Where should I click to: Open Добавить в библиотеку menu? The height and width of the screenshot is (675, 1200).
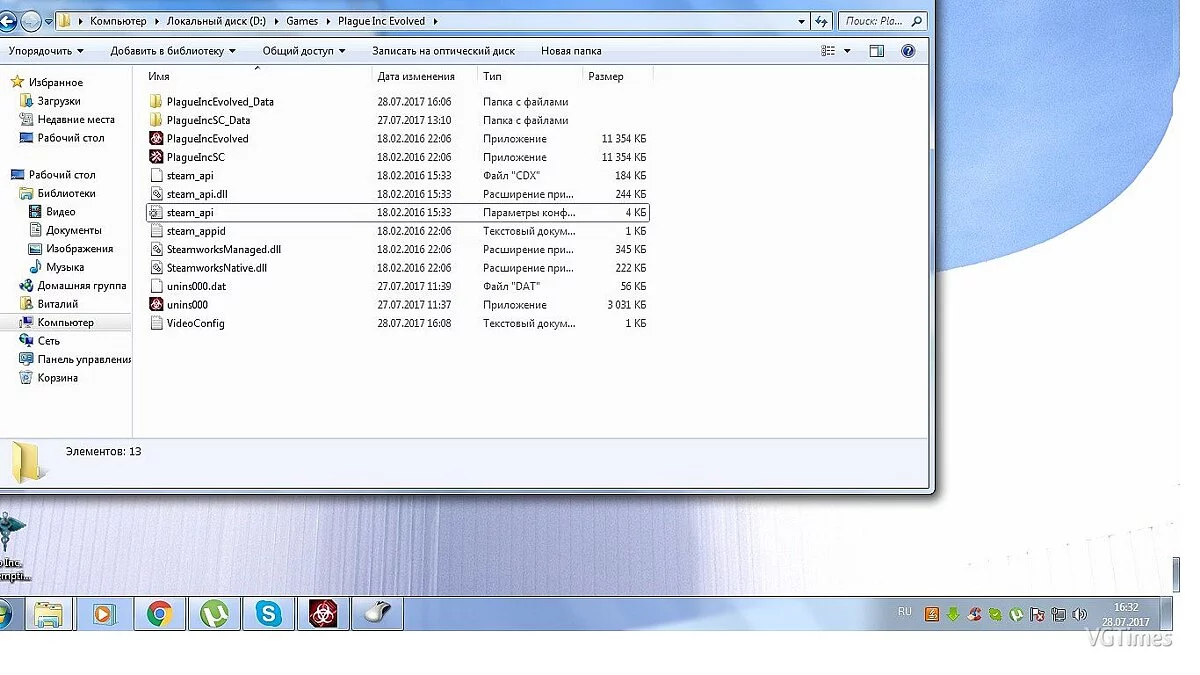coord(173,51)
